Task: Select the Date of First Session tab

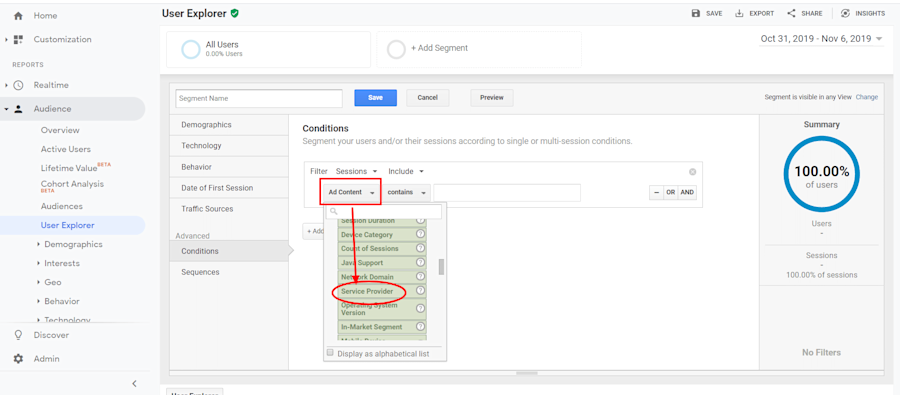Action: pyautogui.click(x=229, y=188)
